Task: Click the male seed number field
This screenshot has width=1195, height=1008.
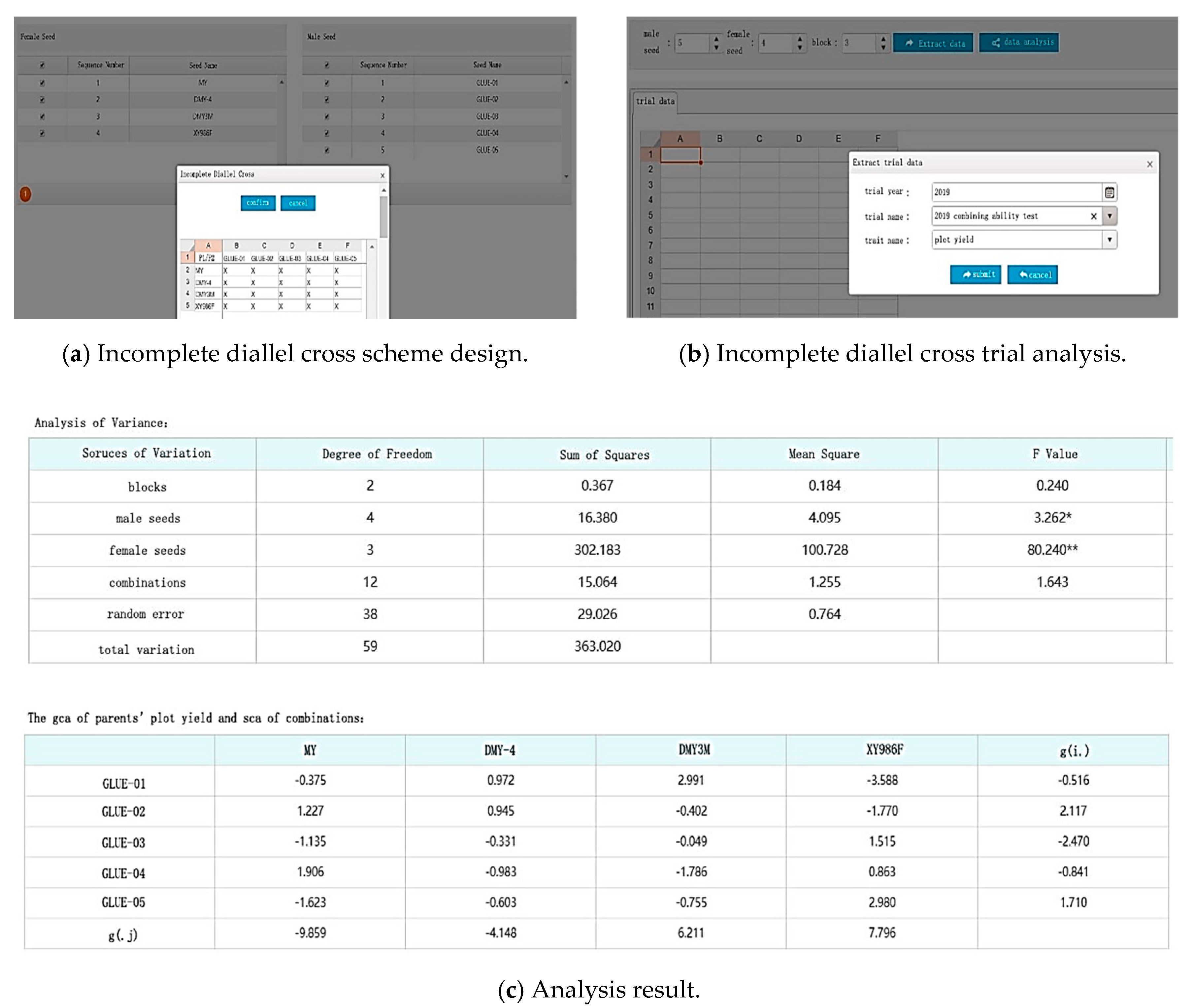Action: pos(693,43)
